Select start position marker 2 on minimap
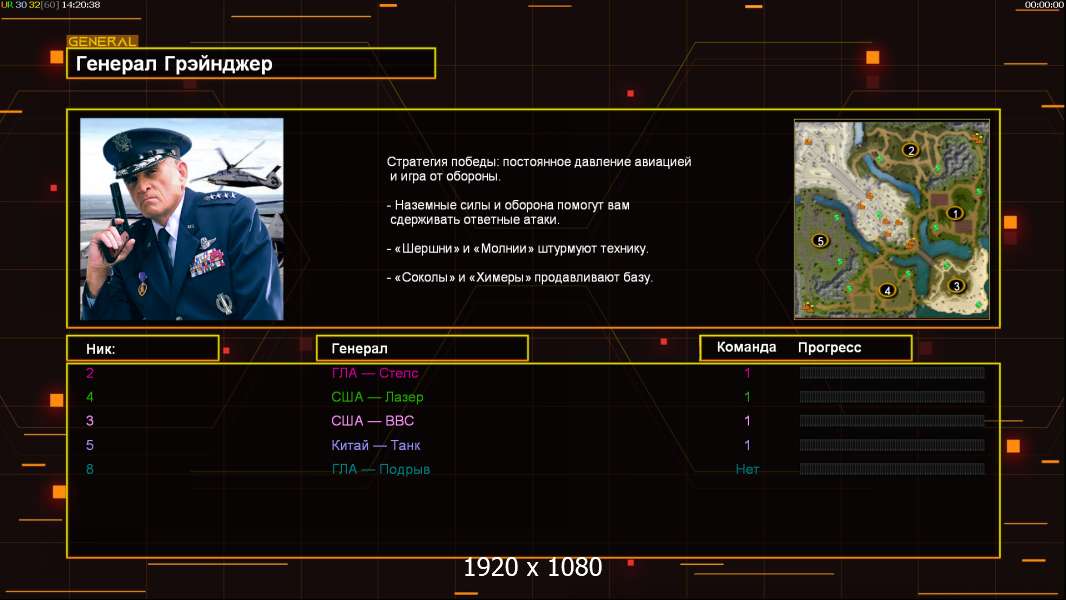Viewport: 1066px width, 600px height. tap(910, 151)
